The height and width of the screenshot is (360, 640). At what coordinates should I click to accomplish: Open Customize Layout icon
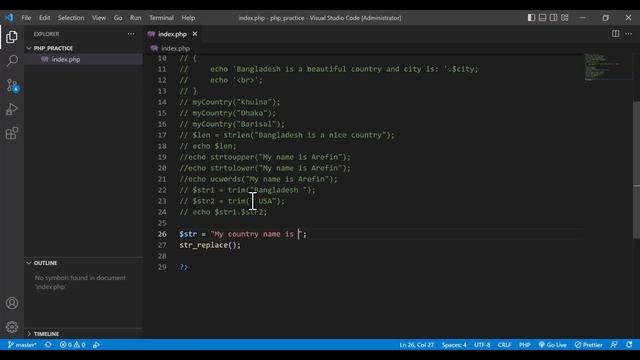click(x=564, y=18)
